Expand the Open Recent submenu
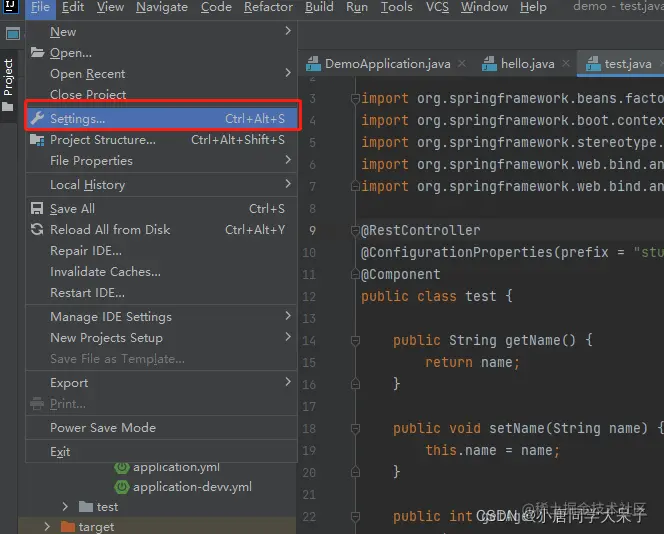This screenshot has height=534, width=664. coord(162,74)
